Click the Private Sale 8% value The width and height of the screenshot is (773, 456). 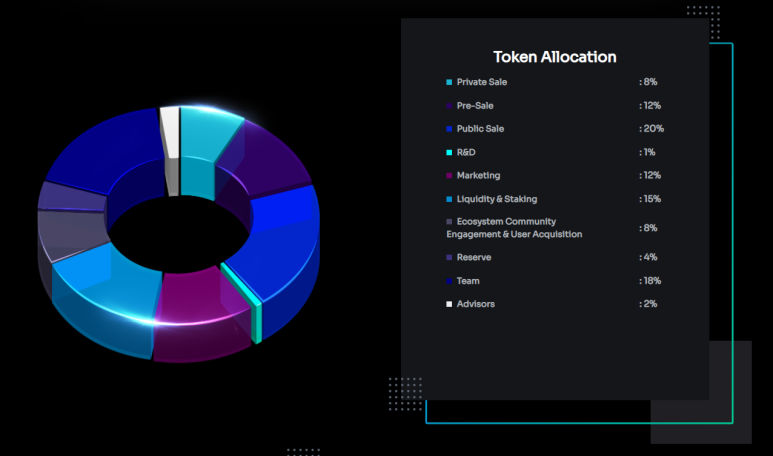648,82
